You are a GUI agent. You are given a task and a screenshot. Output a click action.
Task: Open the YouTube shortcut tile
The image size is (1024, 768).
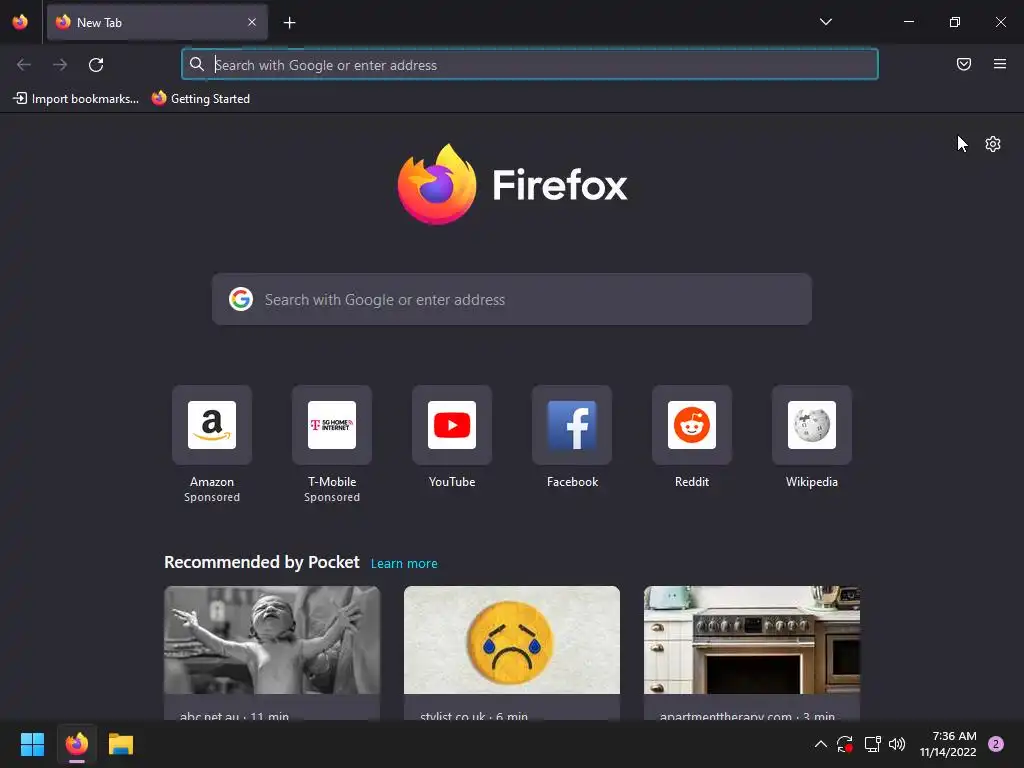[452, 425]
